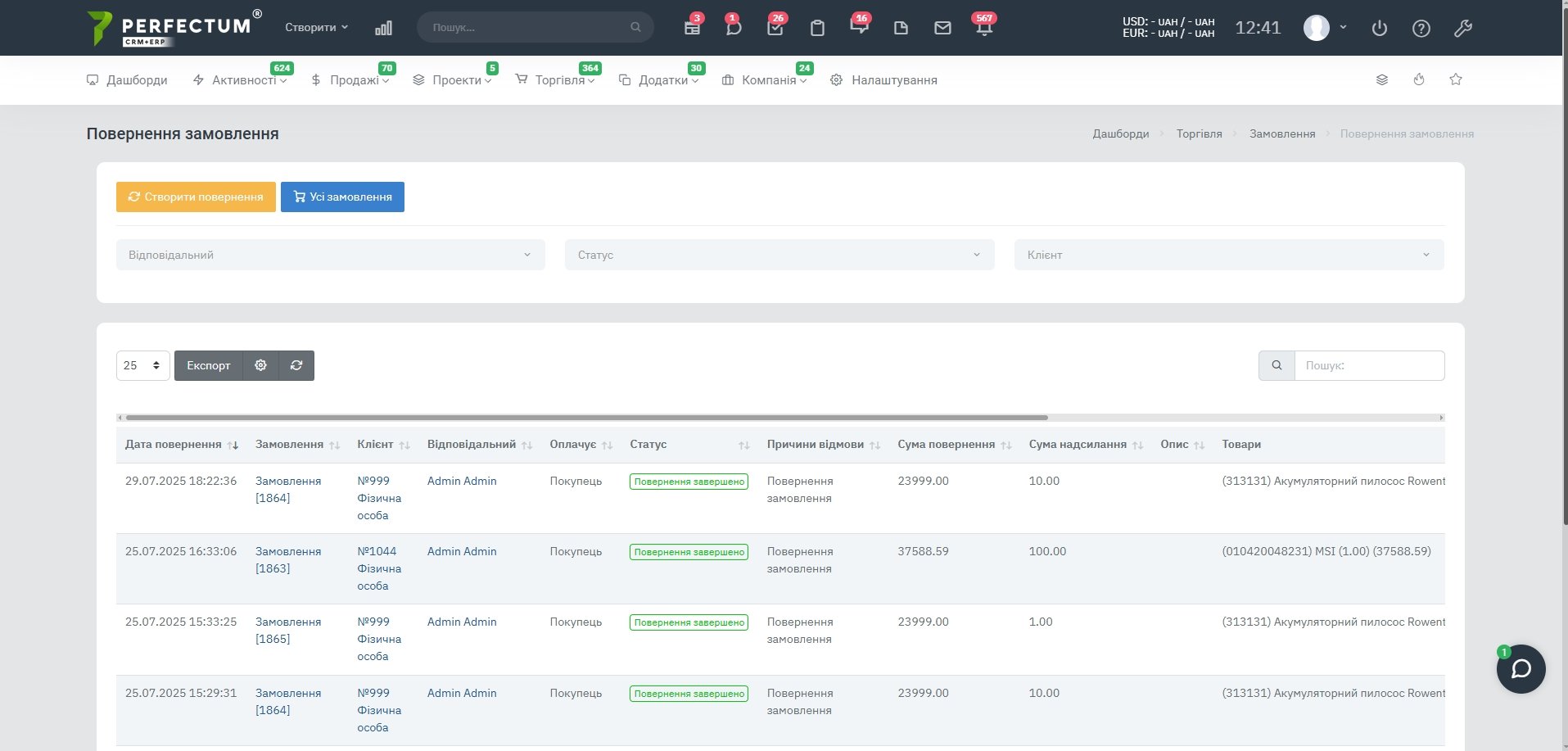Reload the returns table with refresh icon
Viewport: 1568px width, 751px height.
296,365
